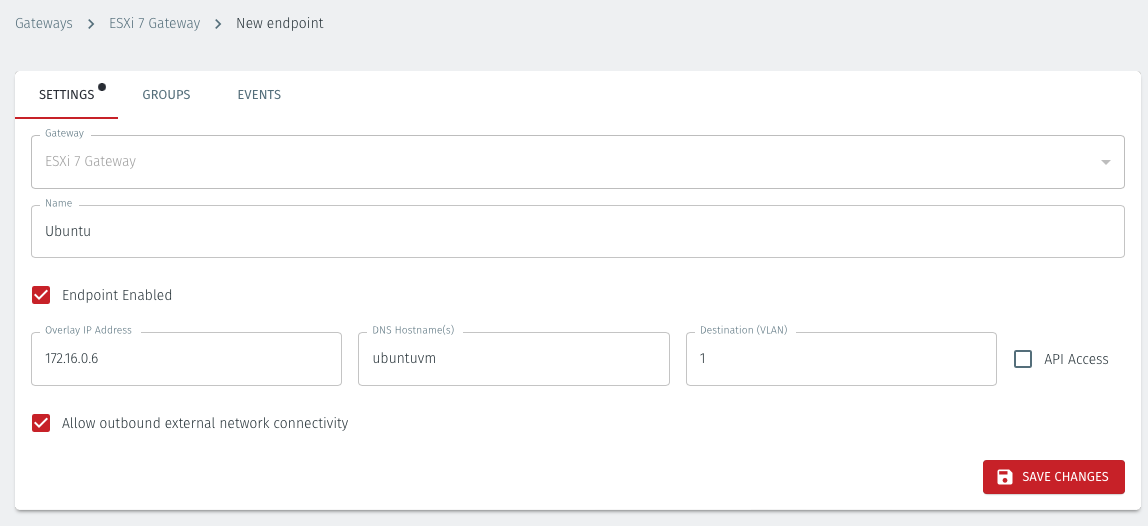Click the Gateway dropdown arrow
Viewport: 1148px width, 526px height.
1105,162
